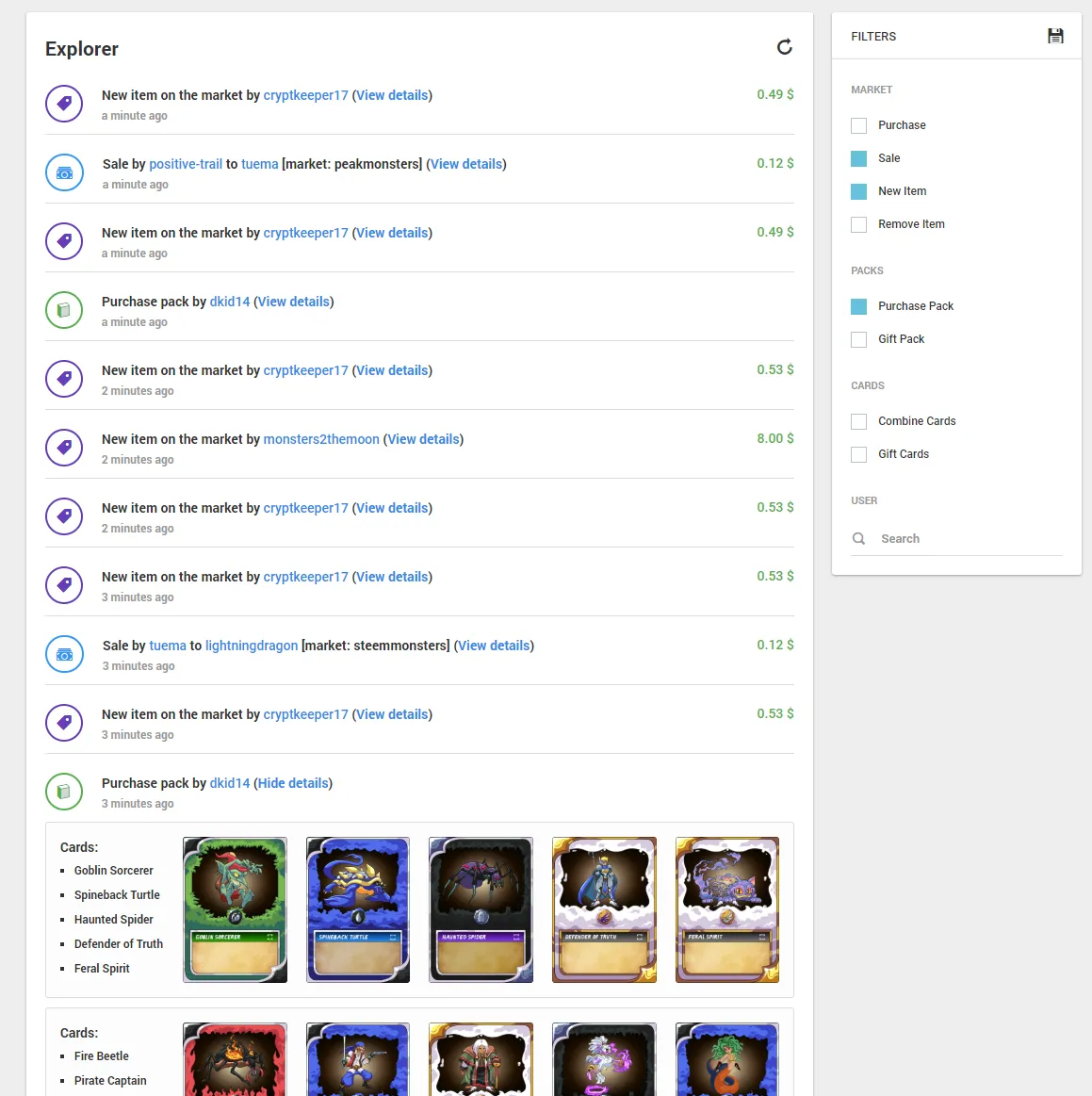Click the Goblin Sorcerer card image

pyautogui.click(x=235, y=909)
